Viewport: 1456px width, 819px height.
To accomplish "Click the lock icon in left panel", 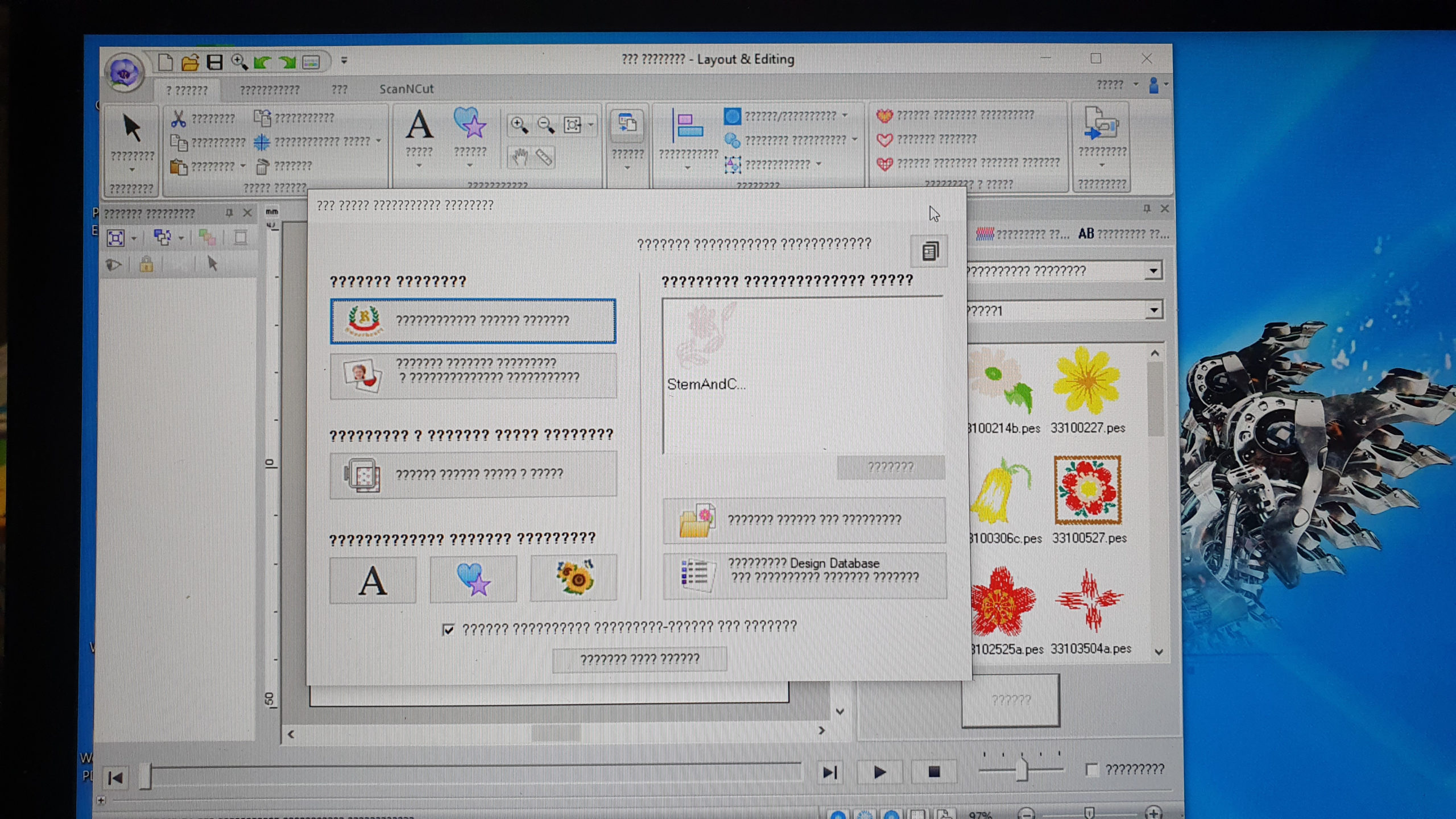I will tap(146, 264).
